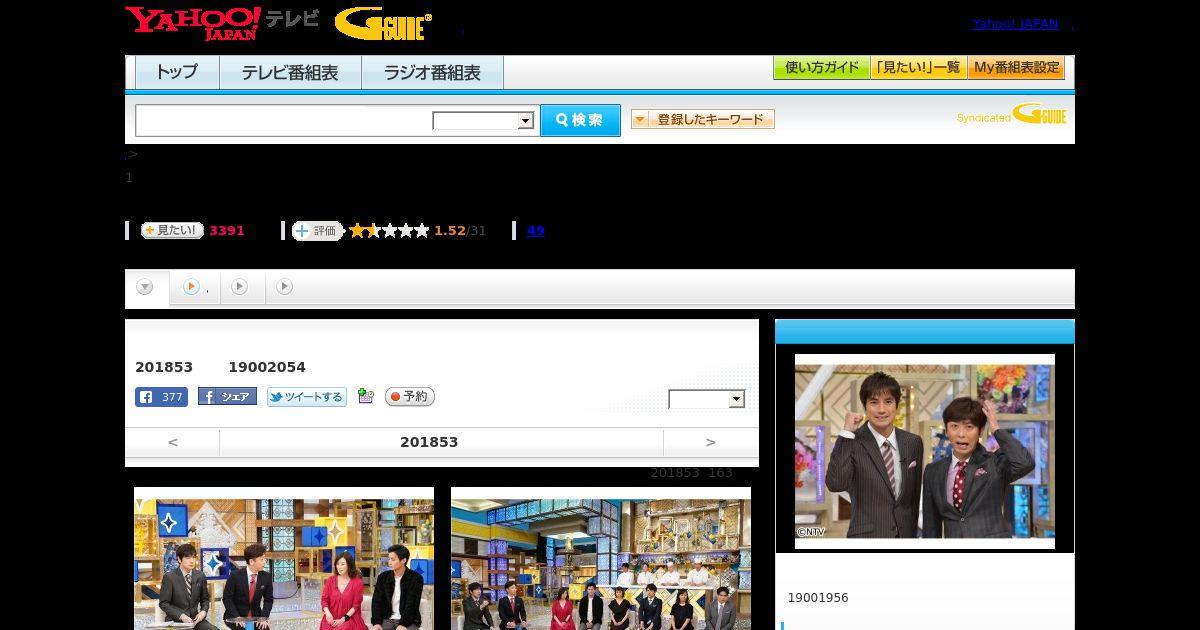This screenshot has height=630, width=1200.
Task: Click the 予約 record button
Action: coord(409,397)
